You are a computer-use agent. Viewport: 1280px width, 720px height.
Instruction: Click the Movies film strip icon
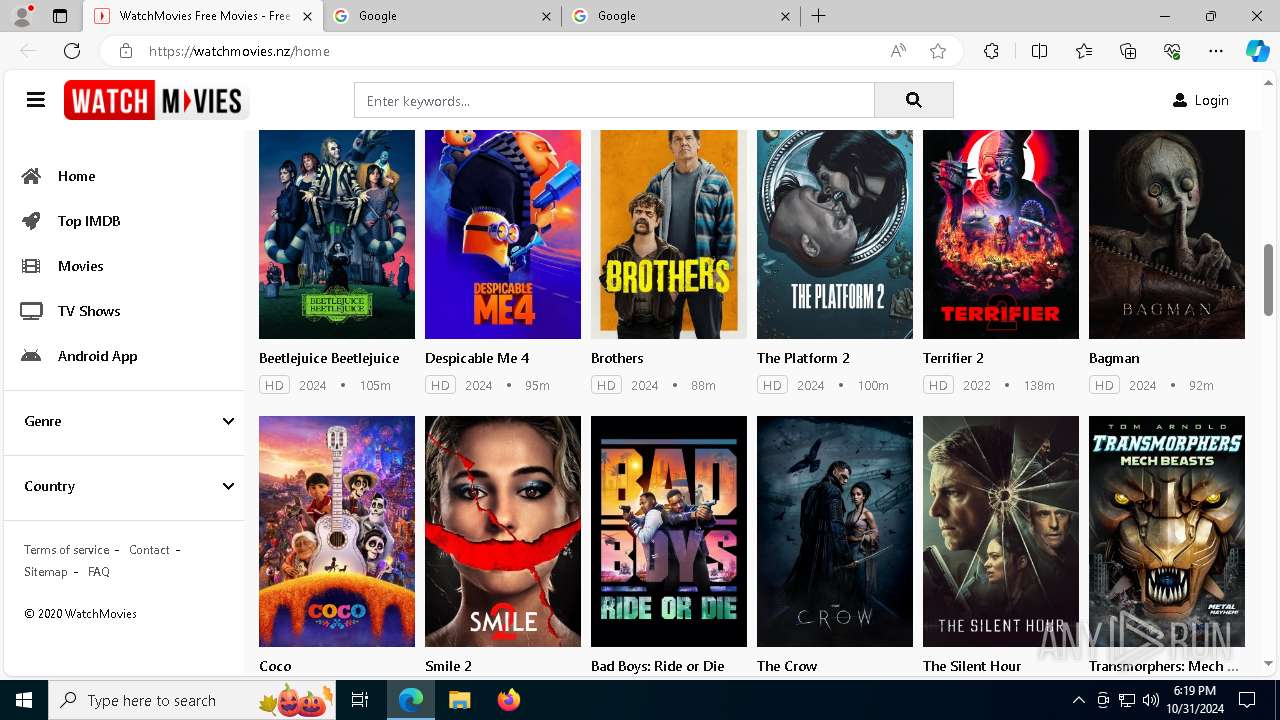[x=32, y=266]
